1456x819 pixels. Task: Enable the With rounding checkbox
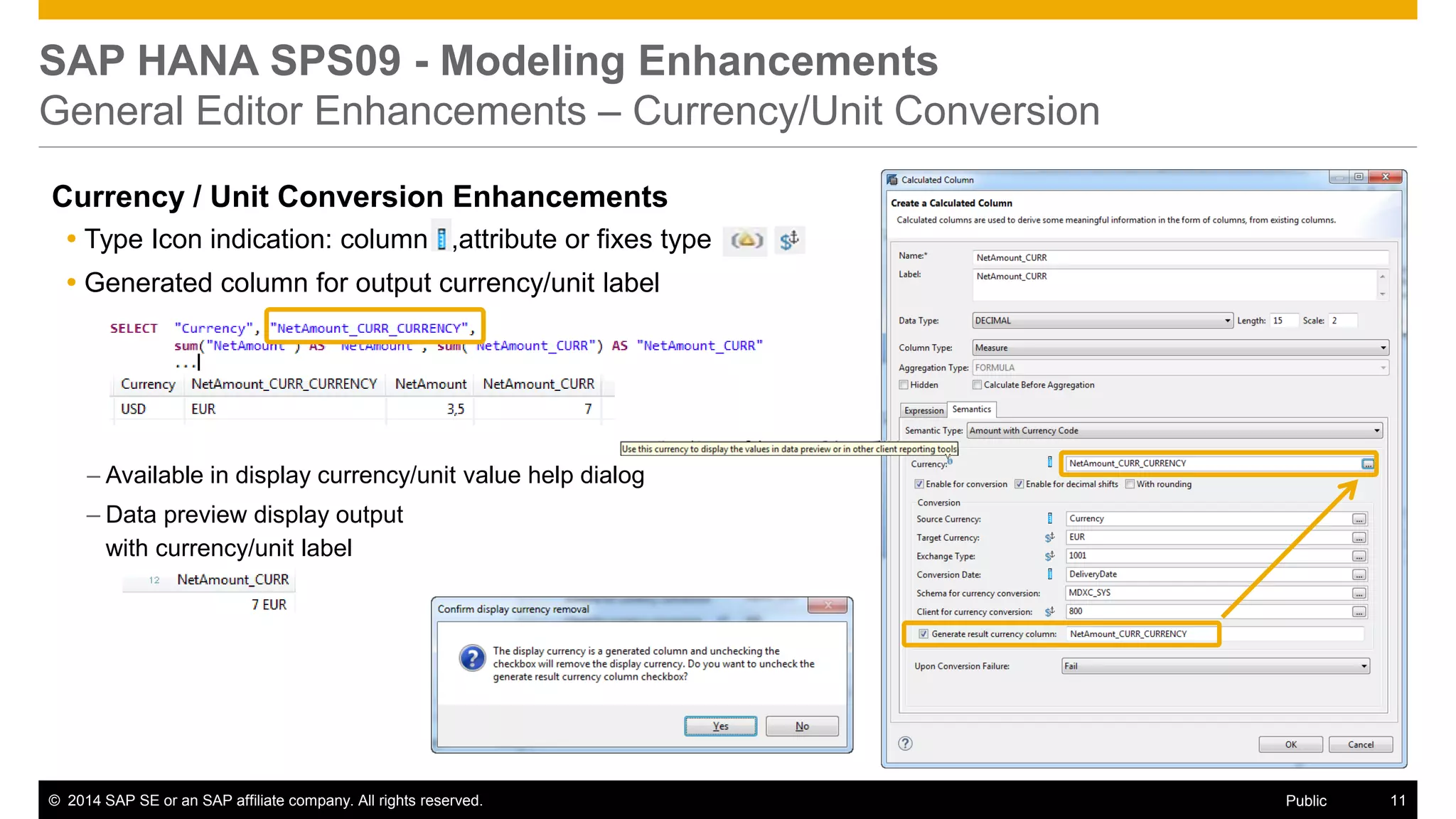1130,484
